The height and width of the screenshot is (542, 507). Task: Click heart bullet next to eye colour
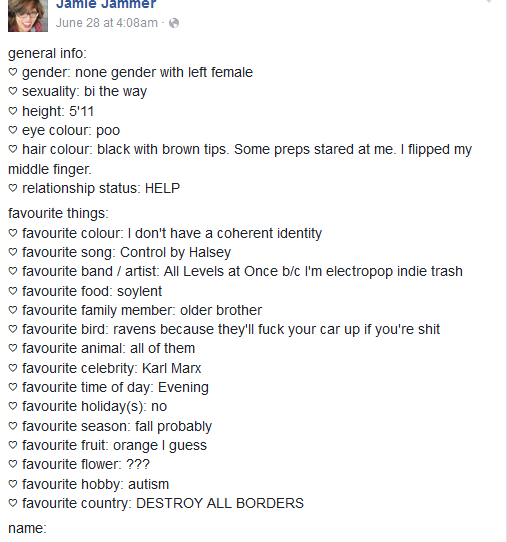coord(13,130)
